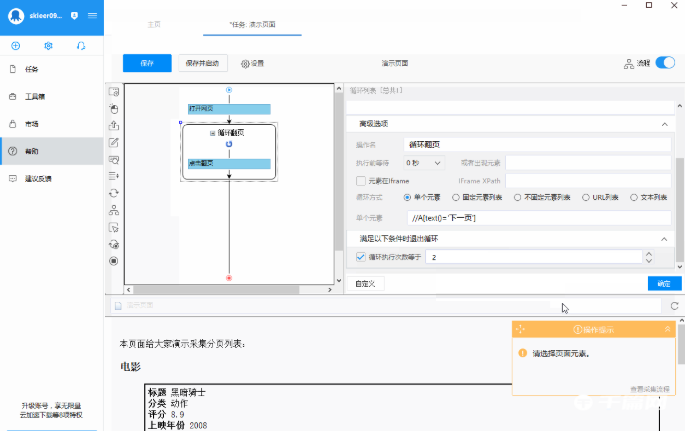Select the 不固定元素列表 radio button
This screenshot has width=688, height=431.
point(517,198)
